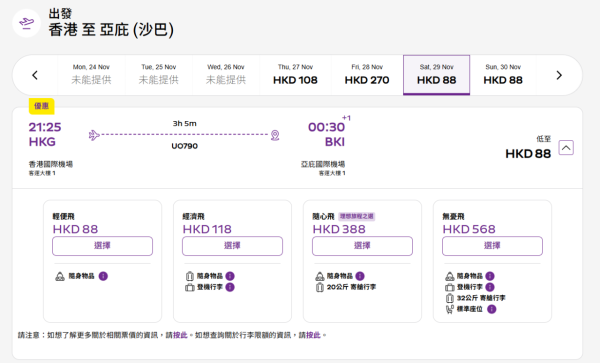Collapse flight UO790 fare options chevron
This screenshot has height=363, width=600.
tap(566, 148)
